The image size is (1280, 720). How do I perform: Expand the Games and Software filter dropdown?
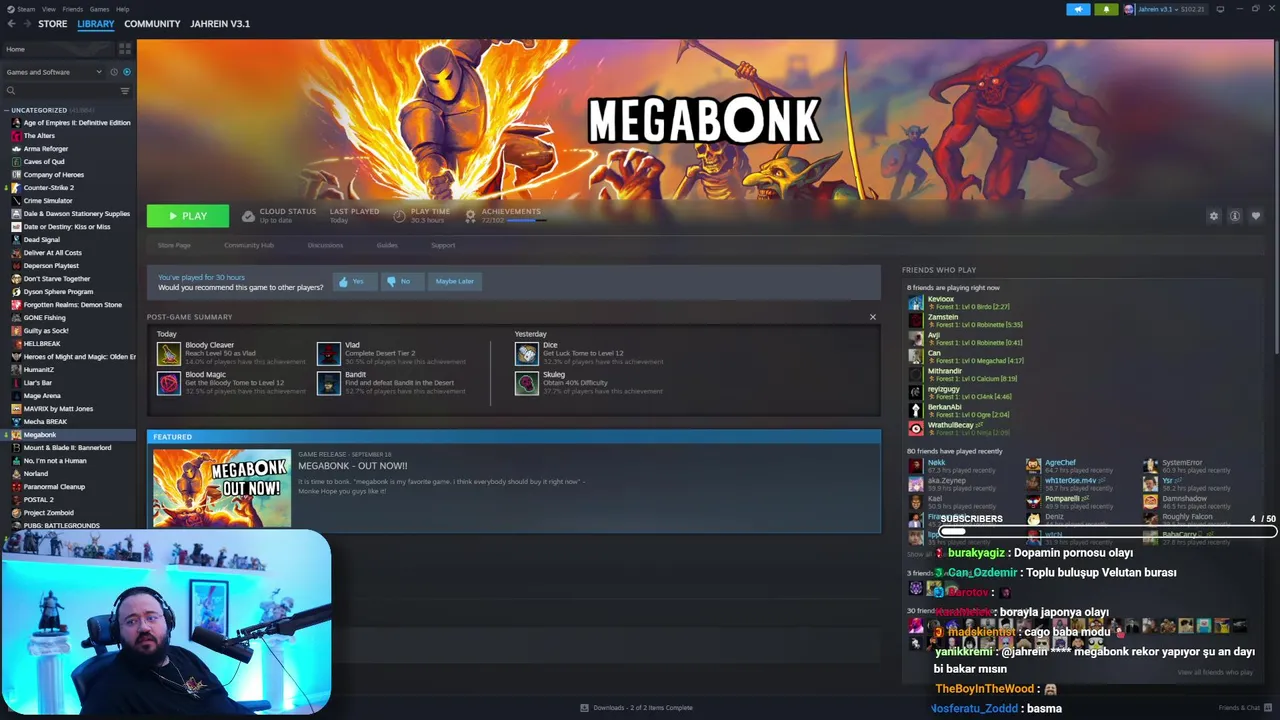coord(54,72)
